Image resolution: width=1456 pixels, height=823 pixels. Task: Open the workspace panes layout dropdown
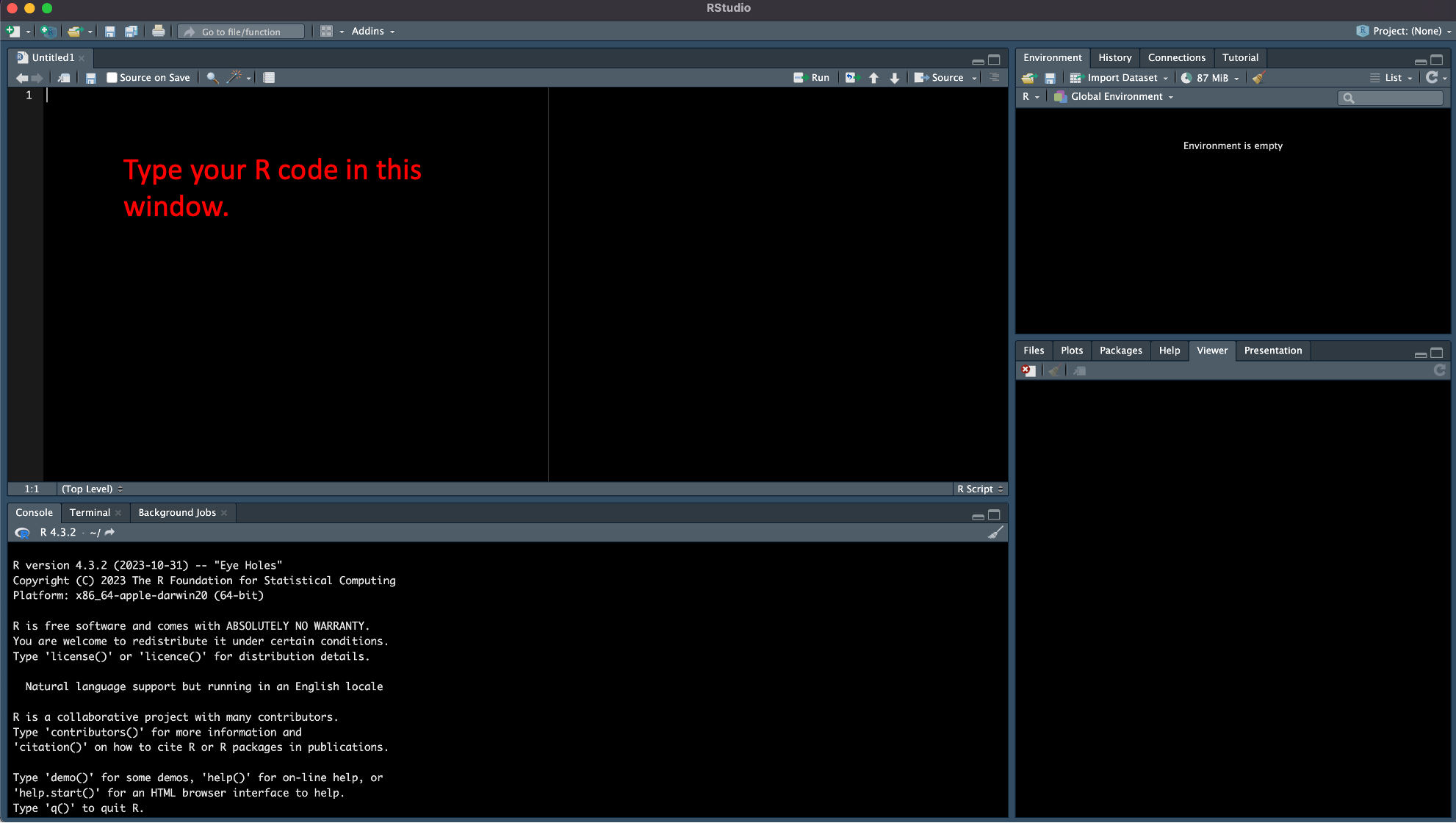pyautogui.click(x=332, y=31)
